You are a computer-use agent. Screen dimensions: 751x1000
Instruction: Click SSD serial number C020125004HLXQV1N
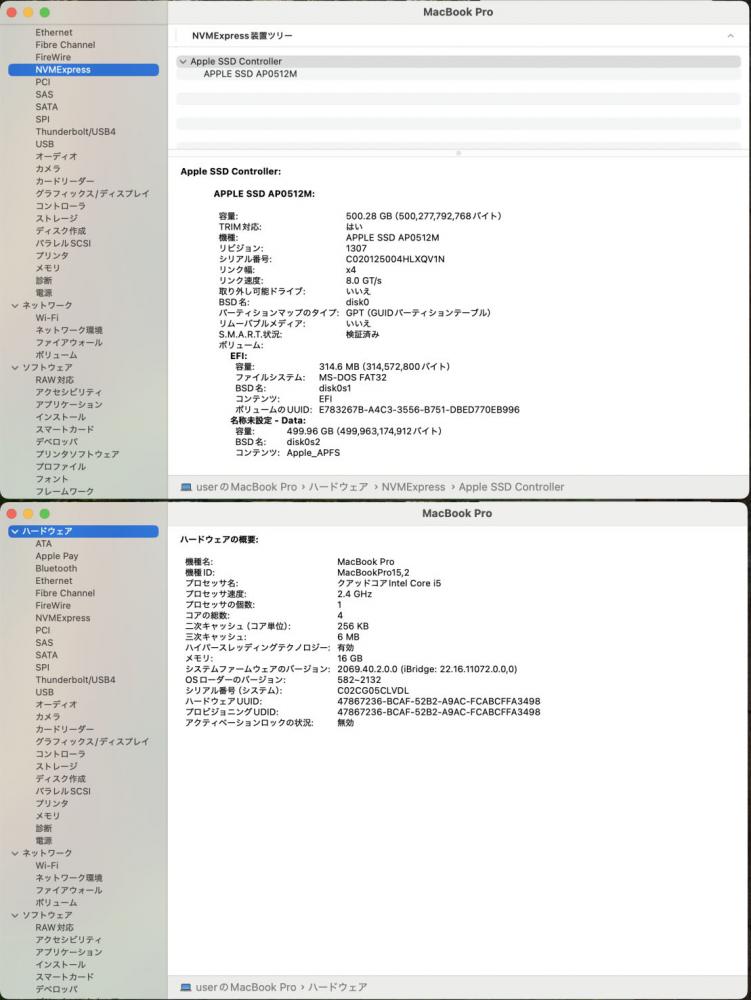395,259
